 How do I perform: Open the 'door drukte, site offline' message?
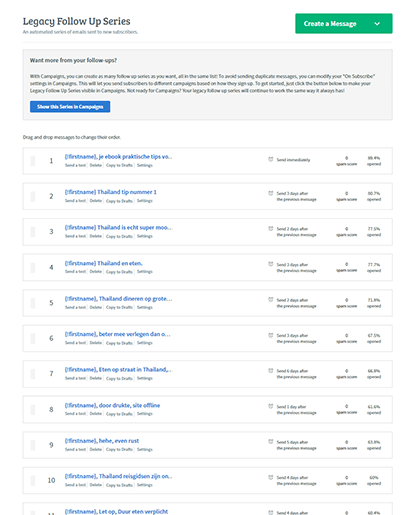pyautogui.click(x=112, y=405)
